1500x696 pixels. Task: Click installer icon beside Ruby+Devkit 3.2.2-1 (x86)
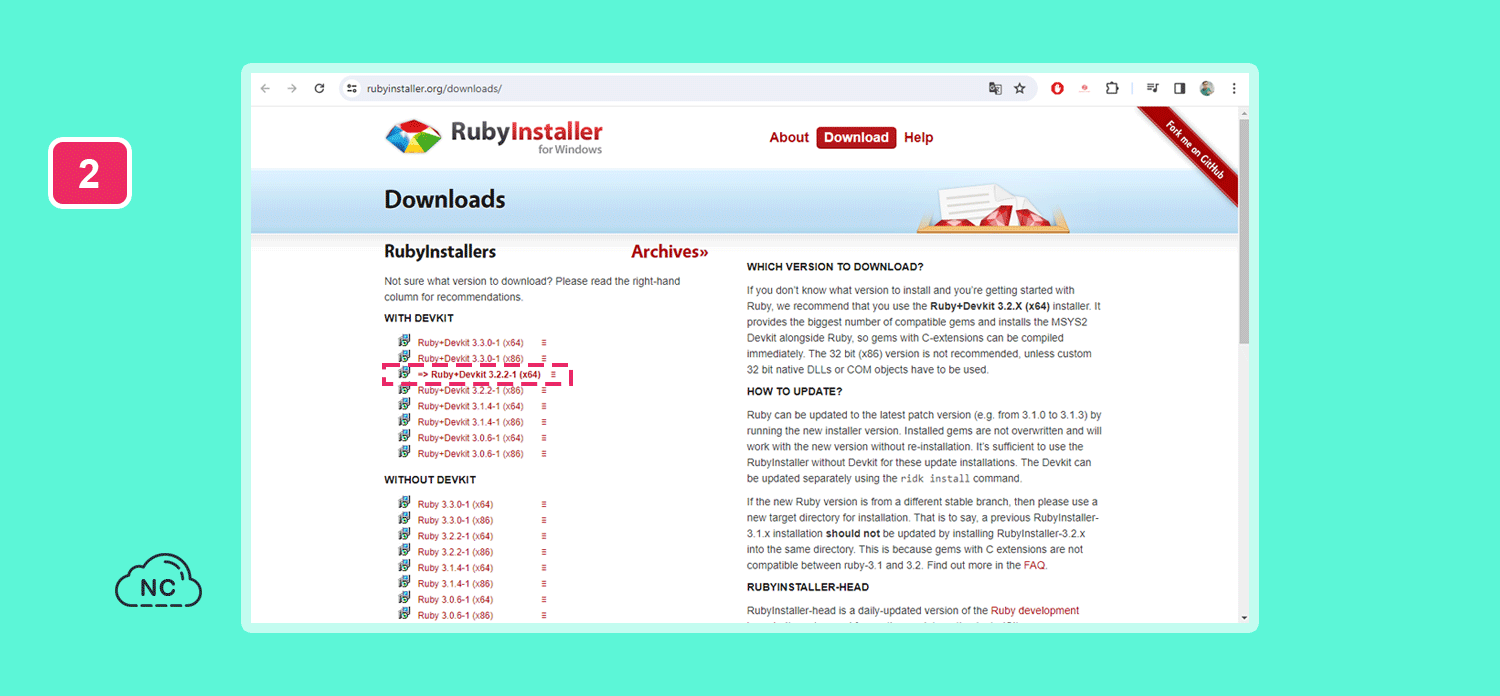point(404,388)
